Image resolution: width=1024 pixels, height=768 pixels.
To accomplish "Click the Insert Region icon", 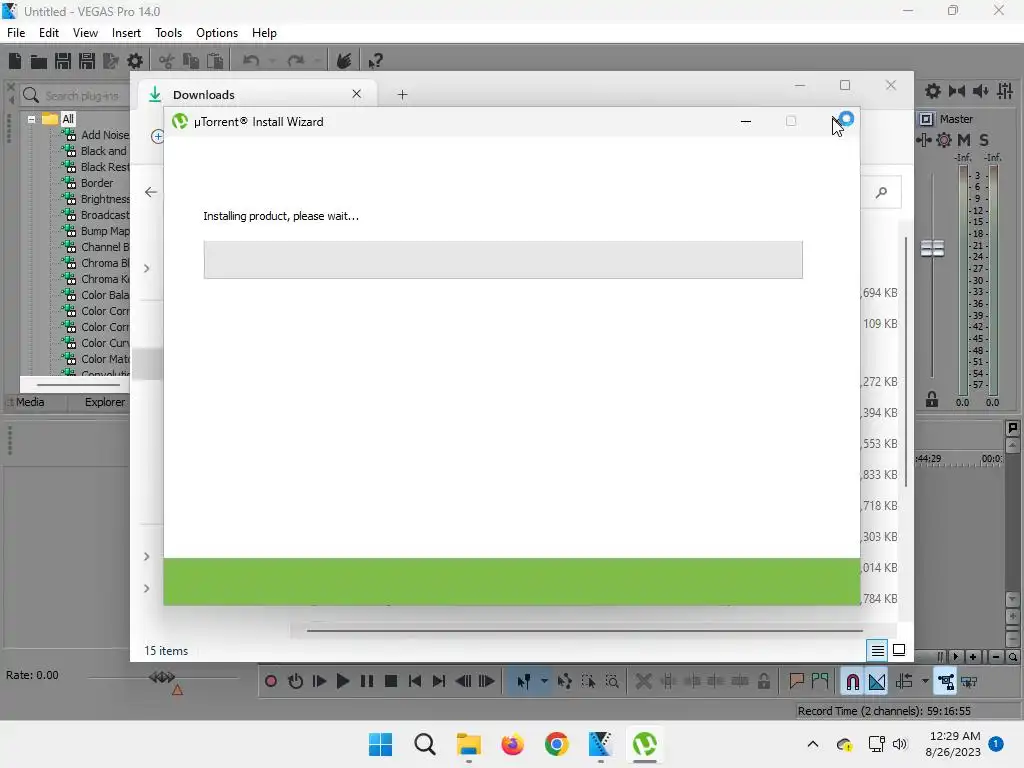I will coord(820,682).
